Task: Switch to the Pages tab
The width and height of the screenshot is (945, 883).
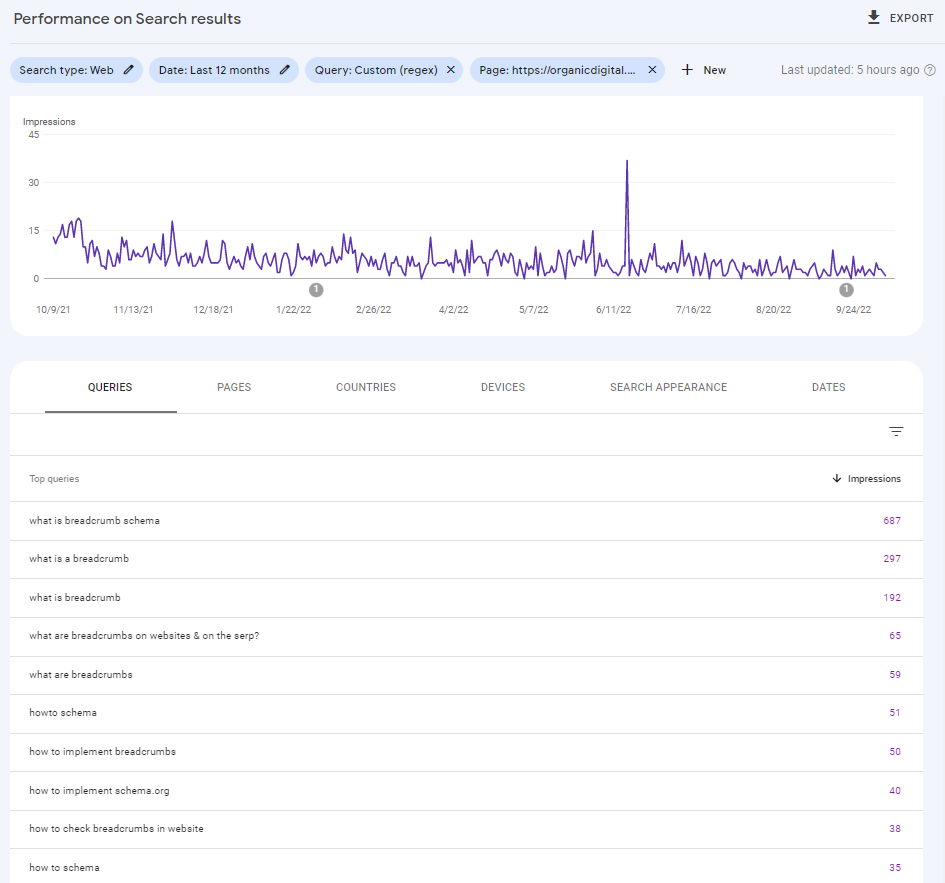Action: [x=234, y=387]
